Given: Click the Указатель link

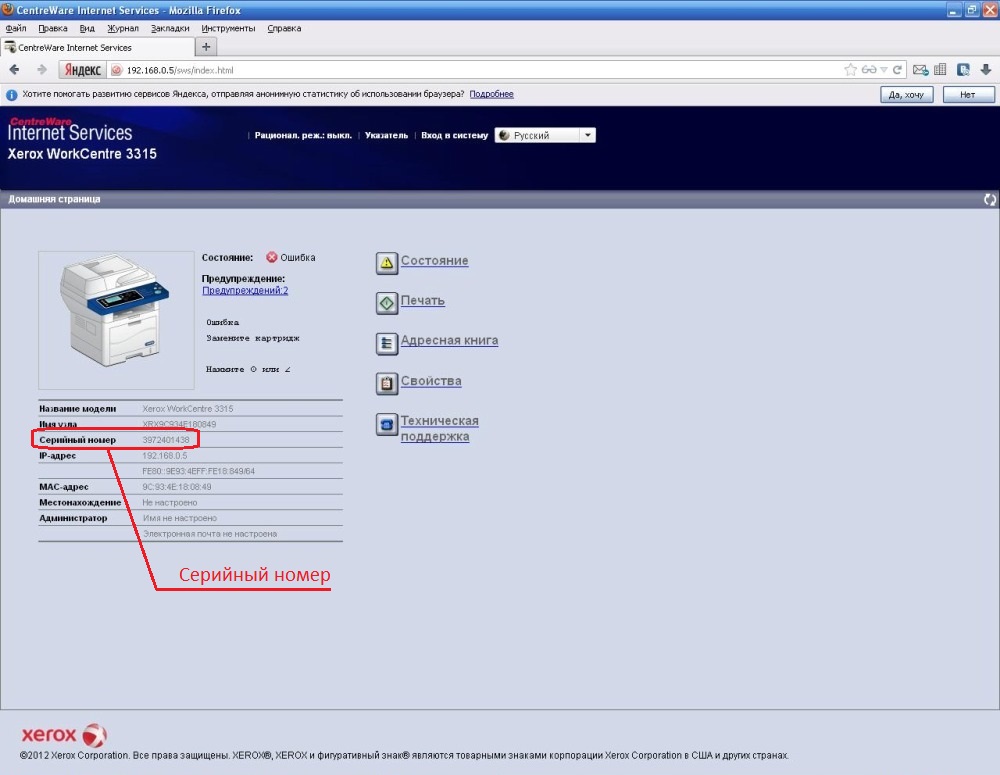Looking at the screenshot, I should tap(386, 135).
